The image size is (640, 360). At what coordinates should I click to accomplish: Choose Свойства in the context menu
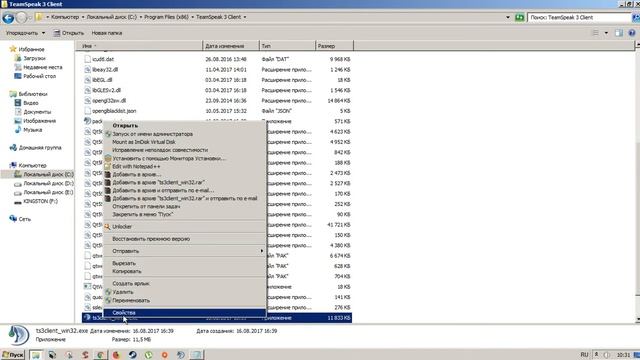click(x=184, y=313)
